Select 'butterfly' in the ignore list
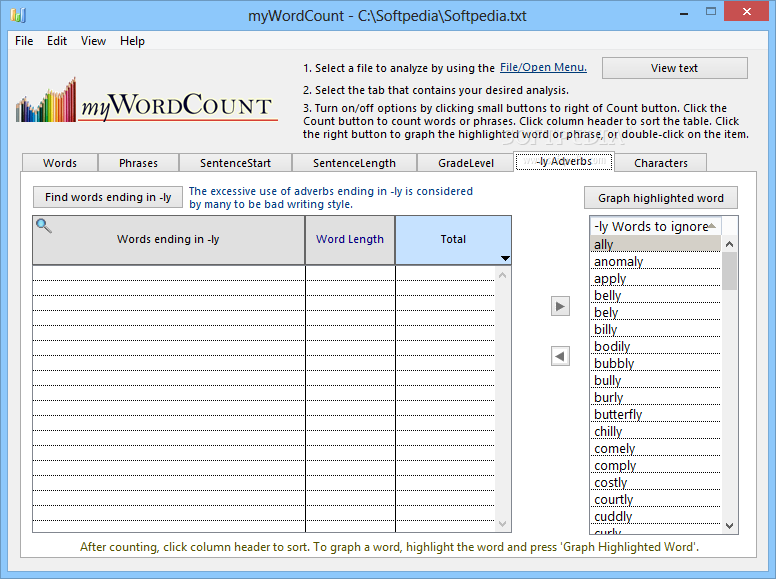The width and height of the screenshot is (776, 579). tap(655, 414)
